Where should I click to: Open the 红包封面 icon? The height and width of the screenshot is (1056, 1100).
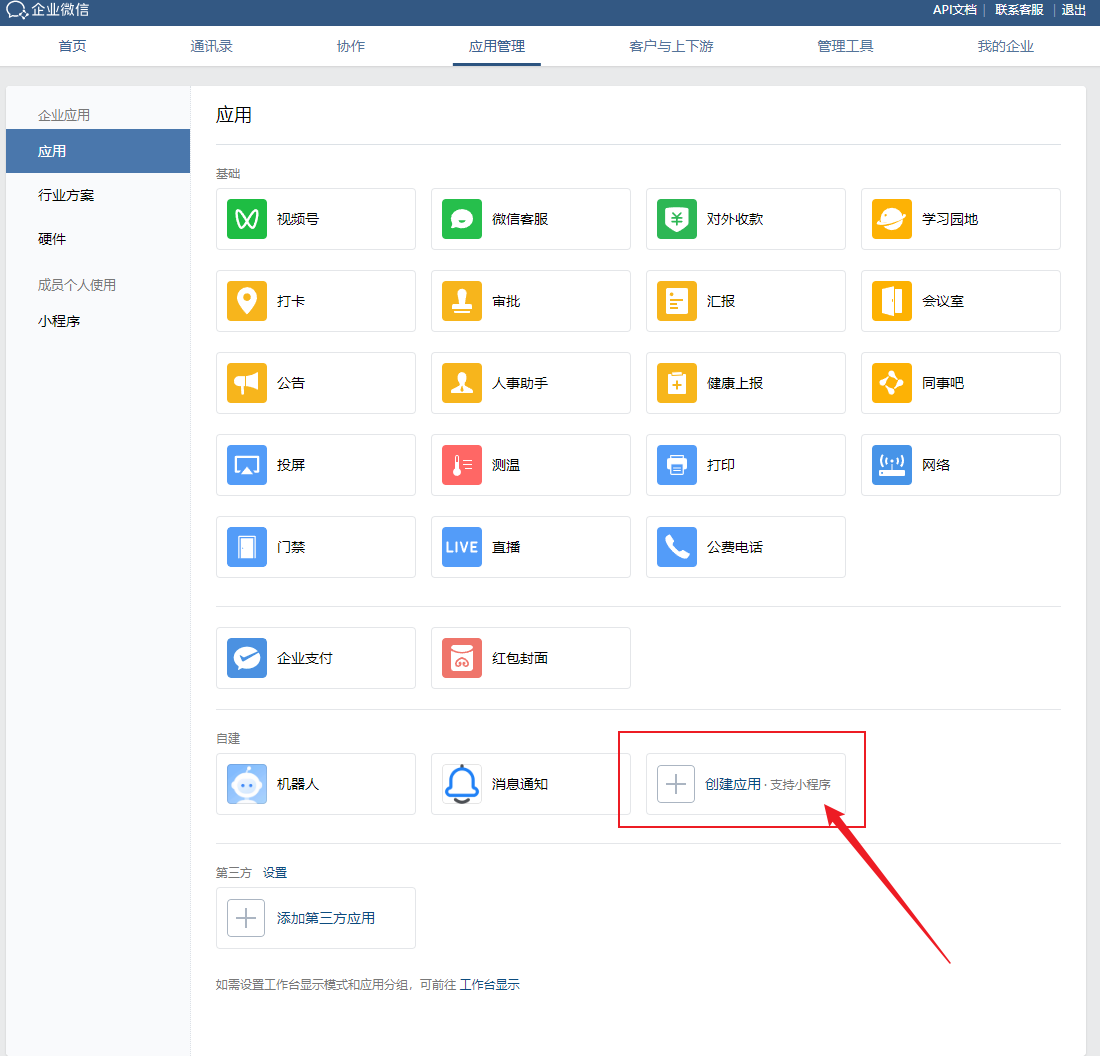(x=462, y=658)
